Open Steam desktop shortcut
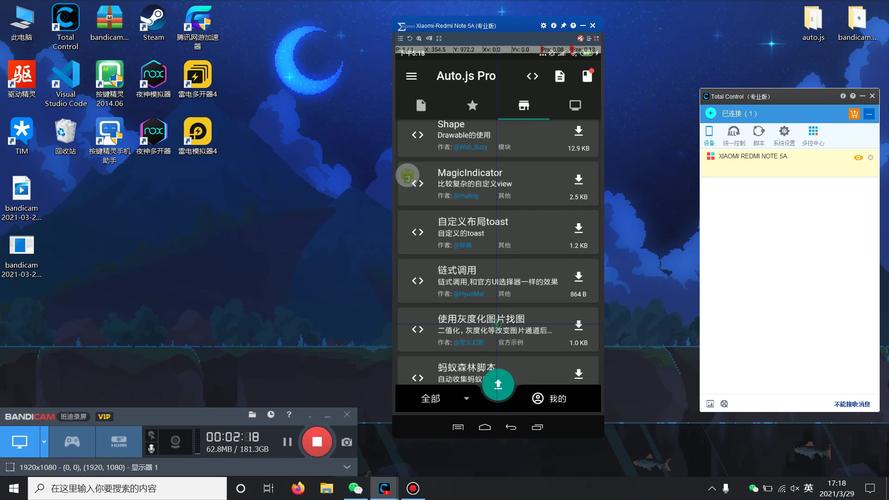Viewport: 889px width, 500px height. (153, 23)
